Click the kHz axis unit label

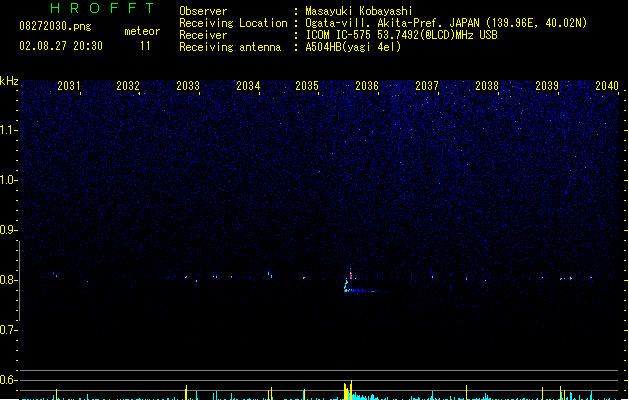coord(9,81)
